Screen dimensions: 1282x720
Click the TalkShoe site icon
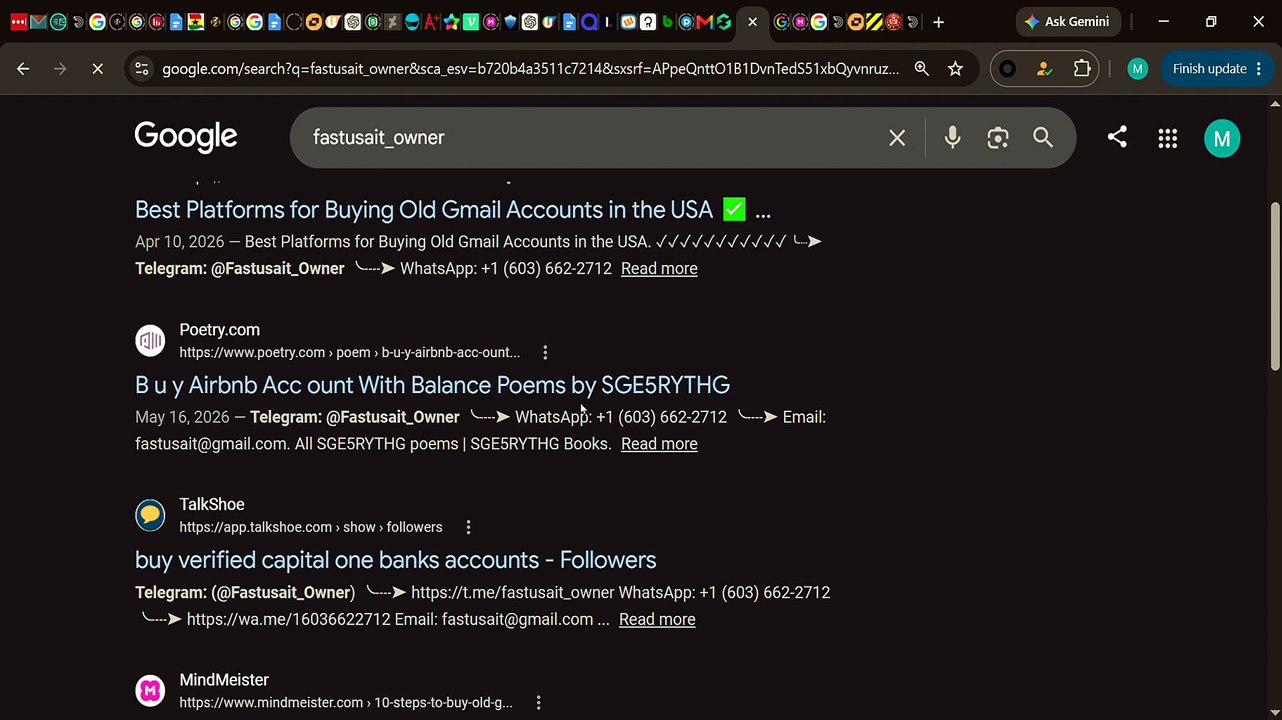pos(150,516)
